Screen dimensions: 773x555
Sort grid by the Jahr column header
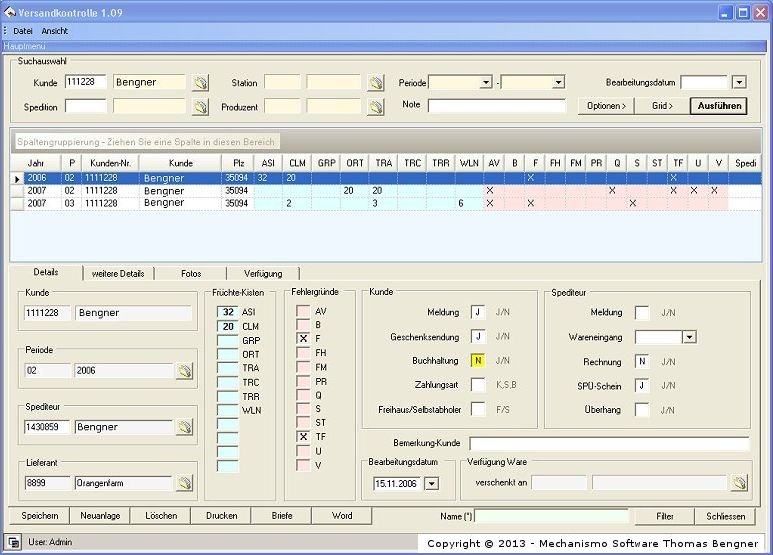coord(36,163)
